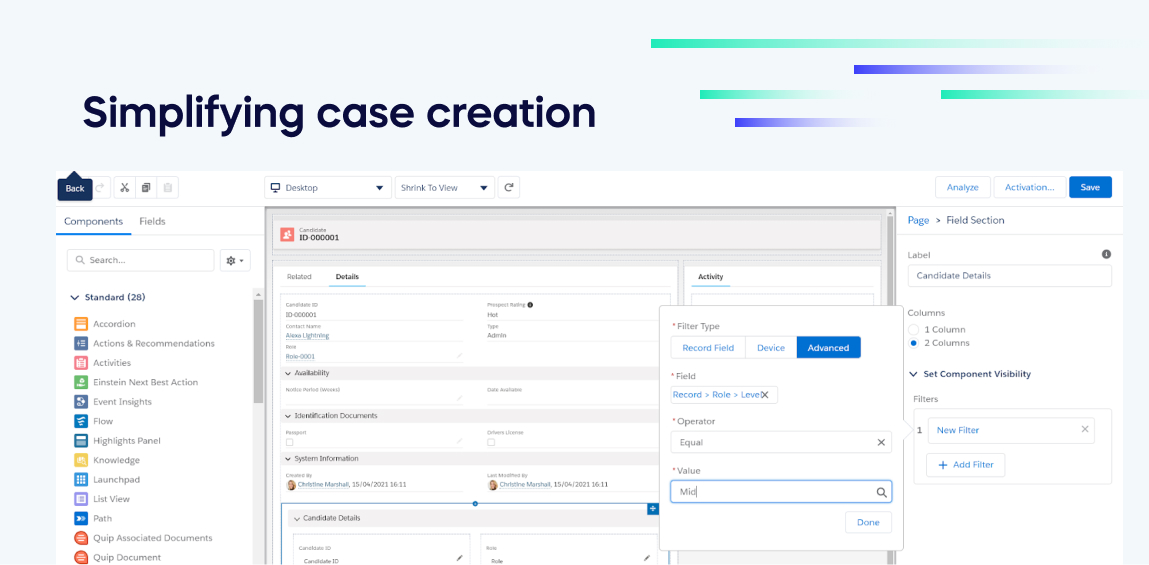Click the Candidate record icon in header
Viewport: 1149px width, 565px height.
(x=288, y=235)
